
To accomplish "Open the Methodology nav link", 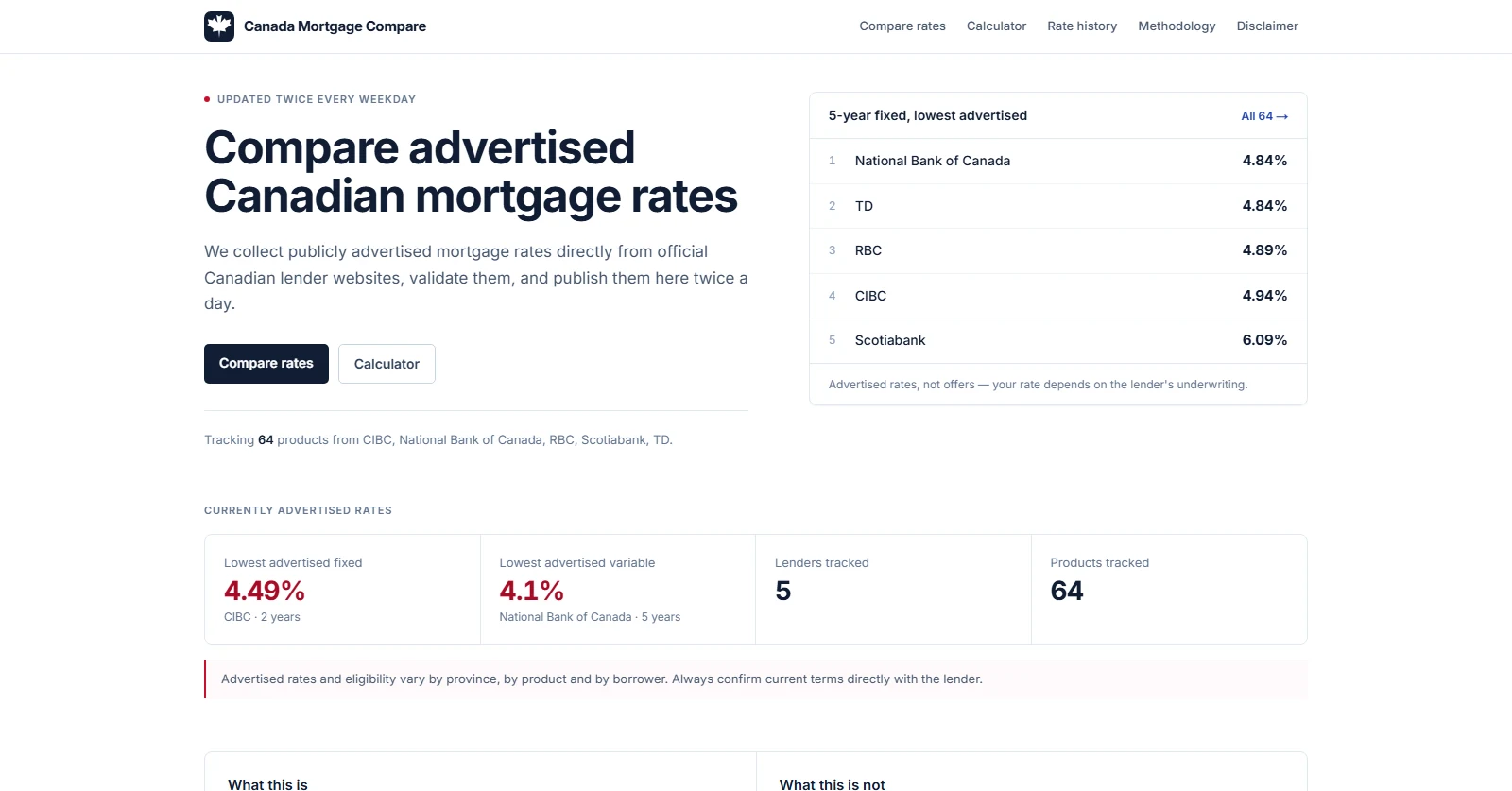I will click(x=1177, y=26).
